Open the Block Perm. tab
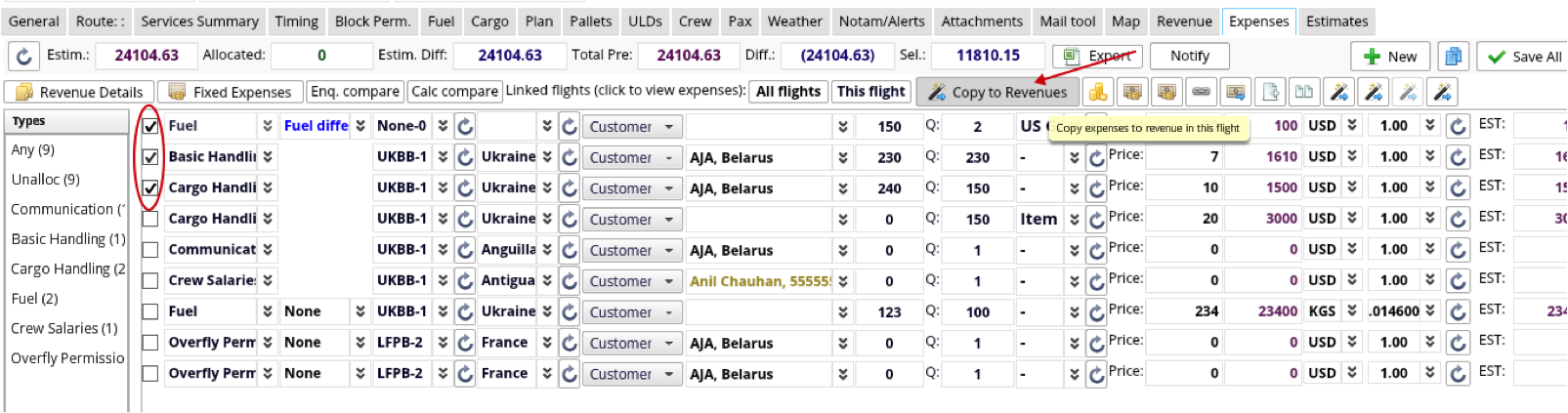1568x413 pixels. [372, 21]
